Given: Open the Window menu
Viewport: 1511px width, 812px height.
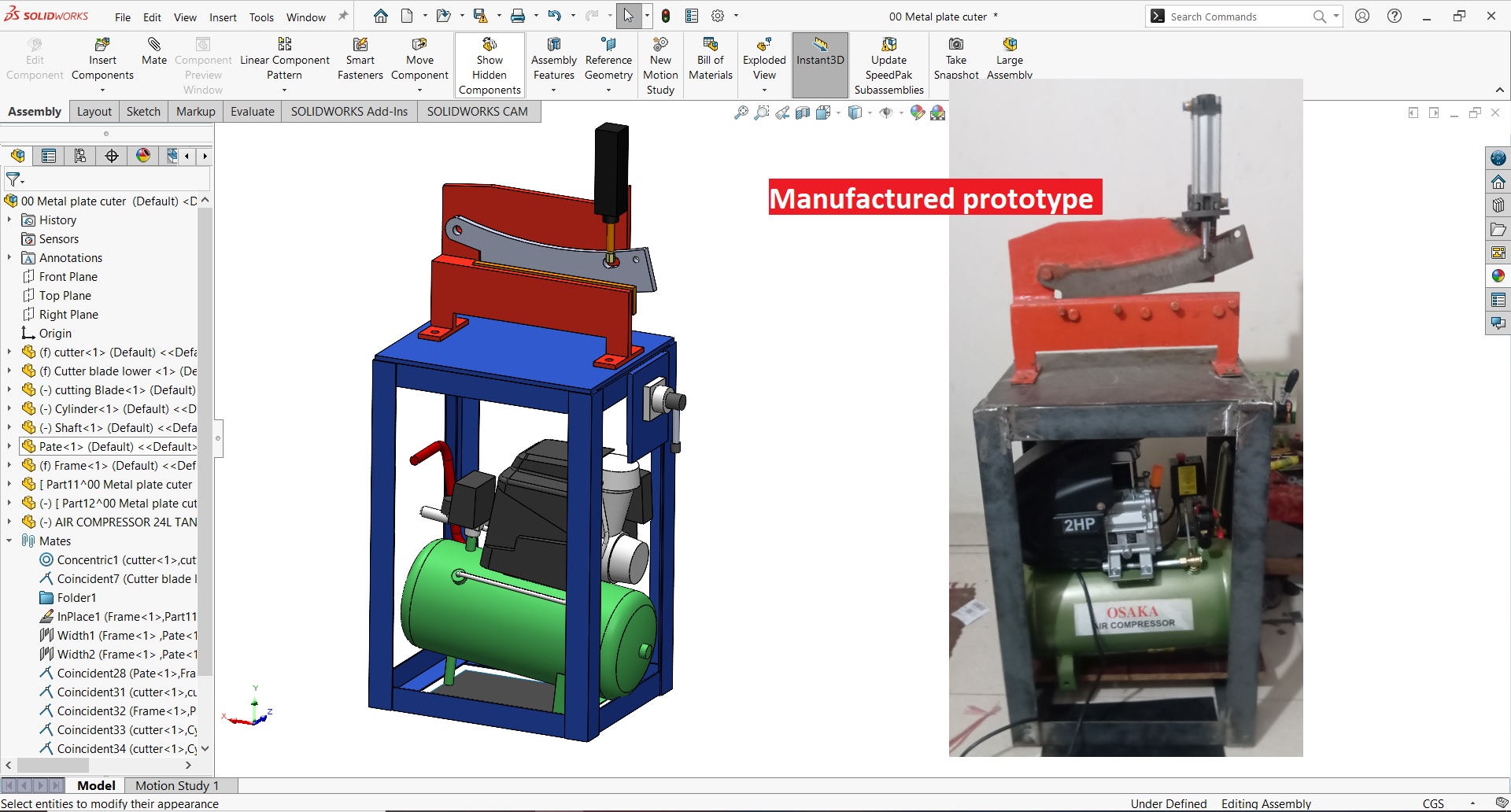Looking at the screenshot, I should (305, 17).
